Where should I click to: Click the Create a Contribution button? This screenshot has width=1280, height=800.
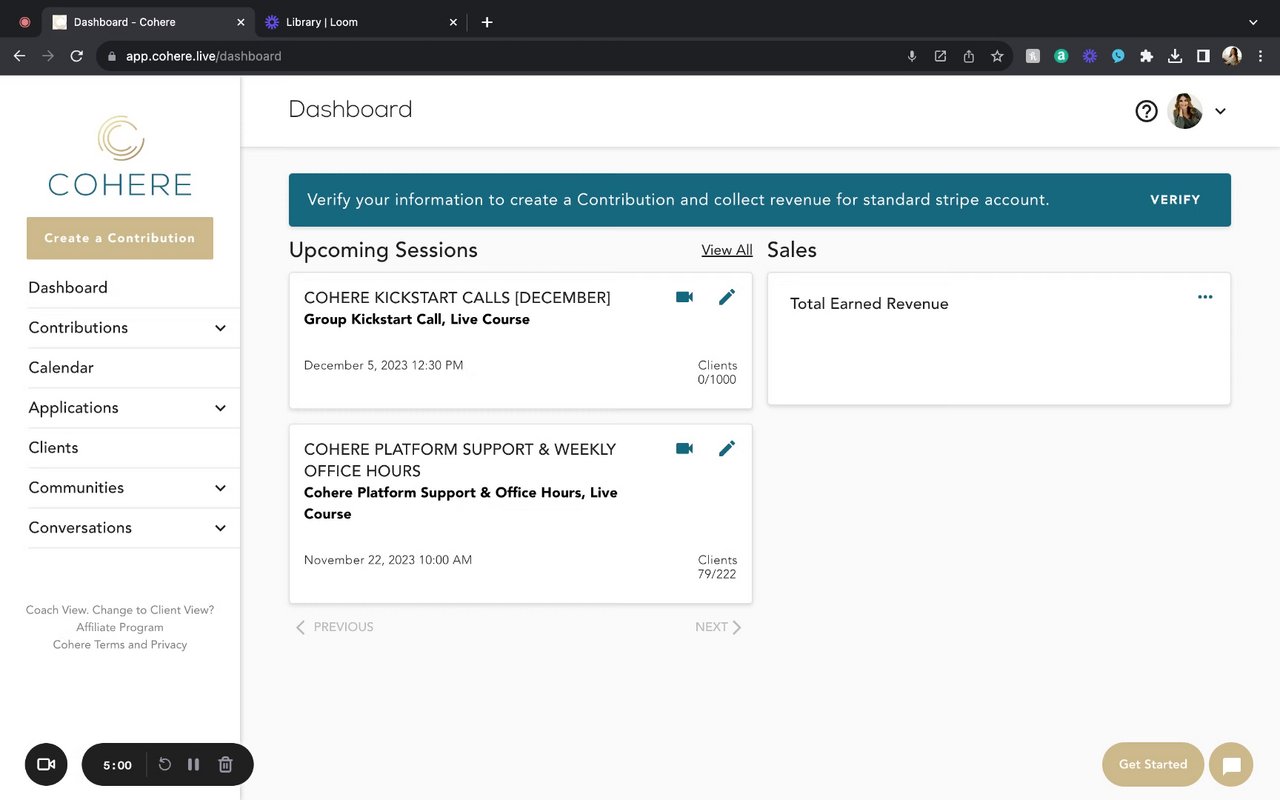tap(120, 238)
